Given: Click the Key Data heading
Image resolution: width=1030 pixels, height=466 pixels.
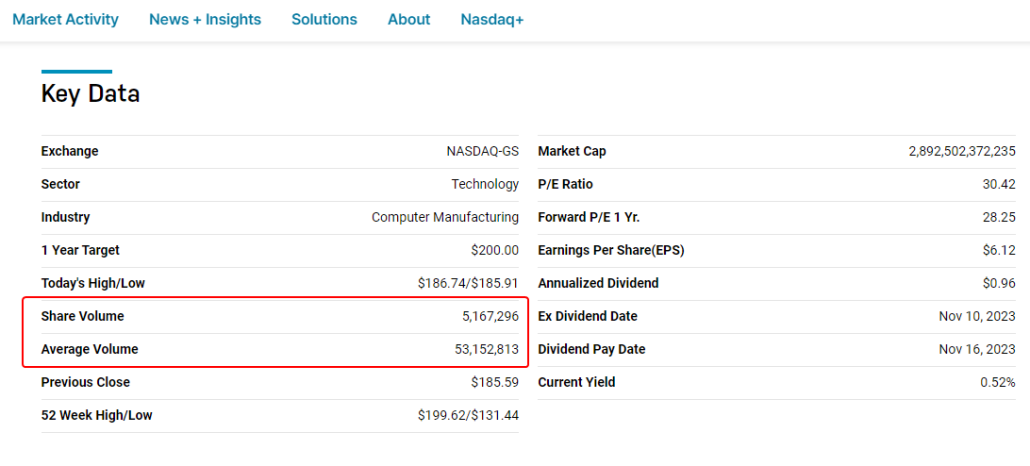Looking at the screenshot, I should (x=90, y=94).
